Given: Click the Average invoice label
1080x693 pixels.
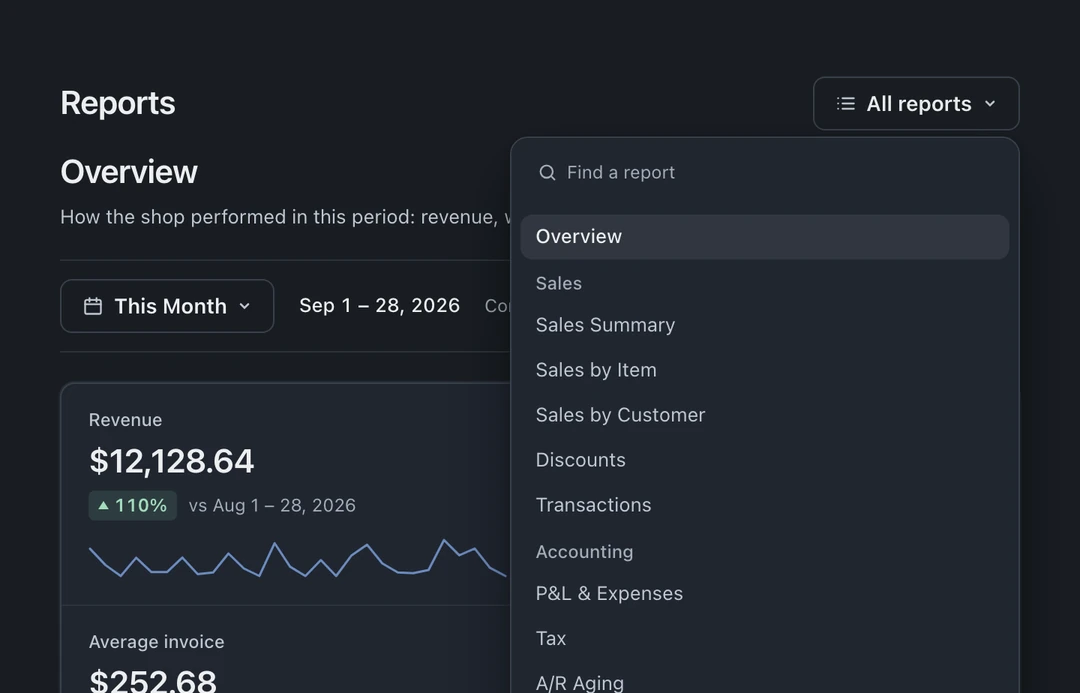Looking at the screenshot, I should [156, 642].
